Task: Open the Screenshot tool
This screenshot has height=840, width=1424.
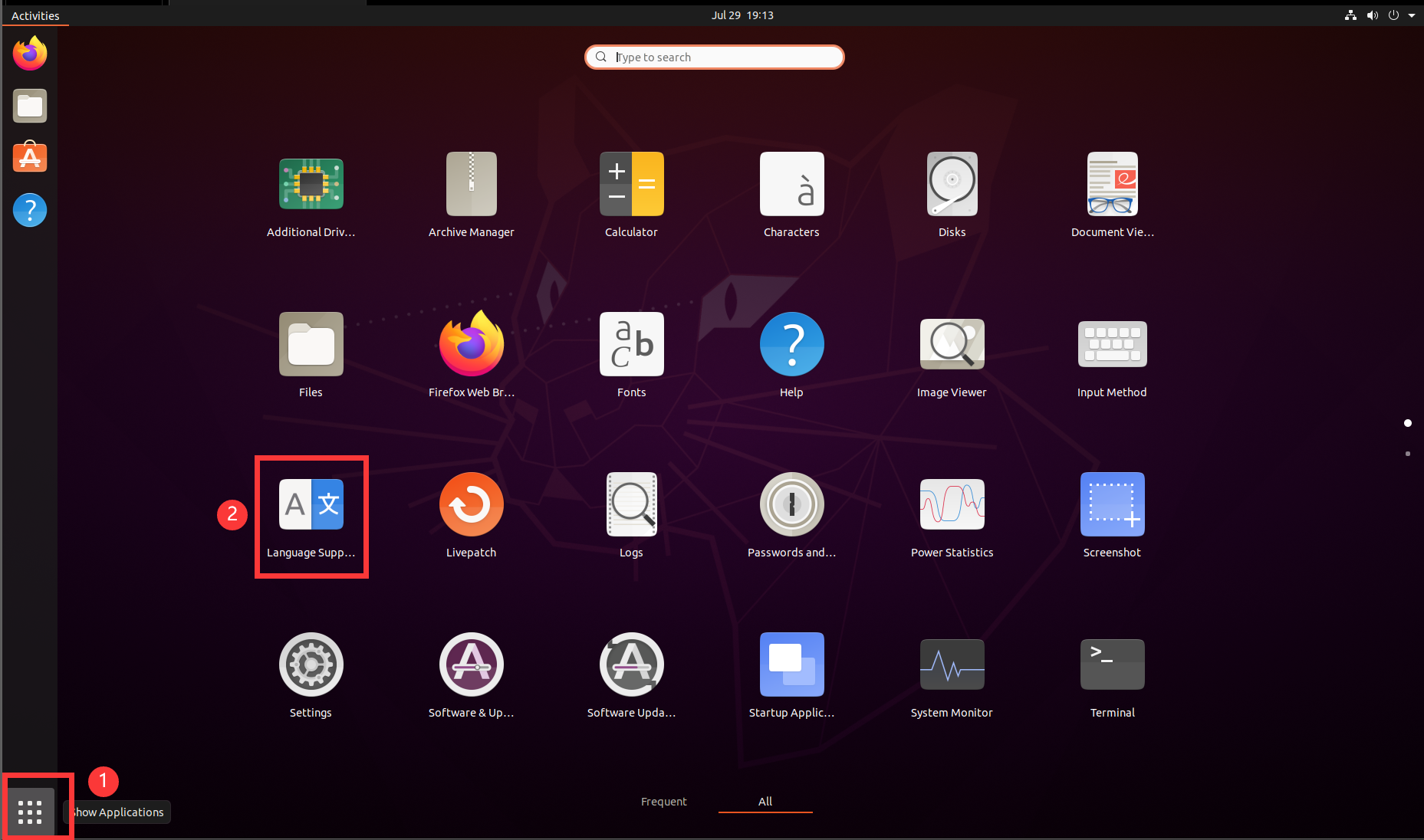Action: click(1111, 514)
